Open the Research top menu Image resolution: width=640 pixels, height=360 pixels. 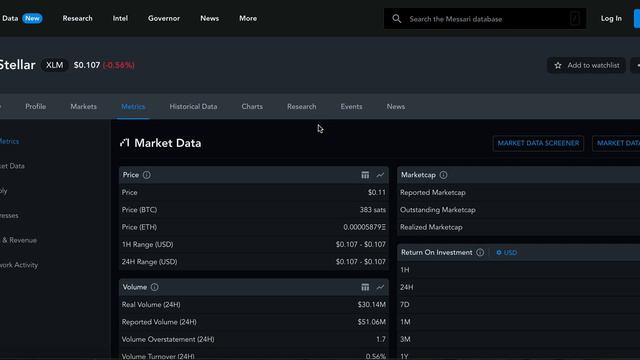tap(78, 18)
